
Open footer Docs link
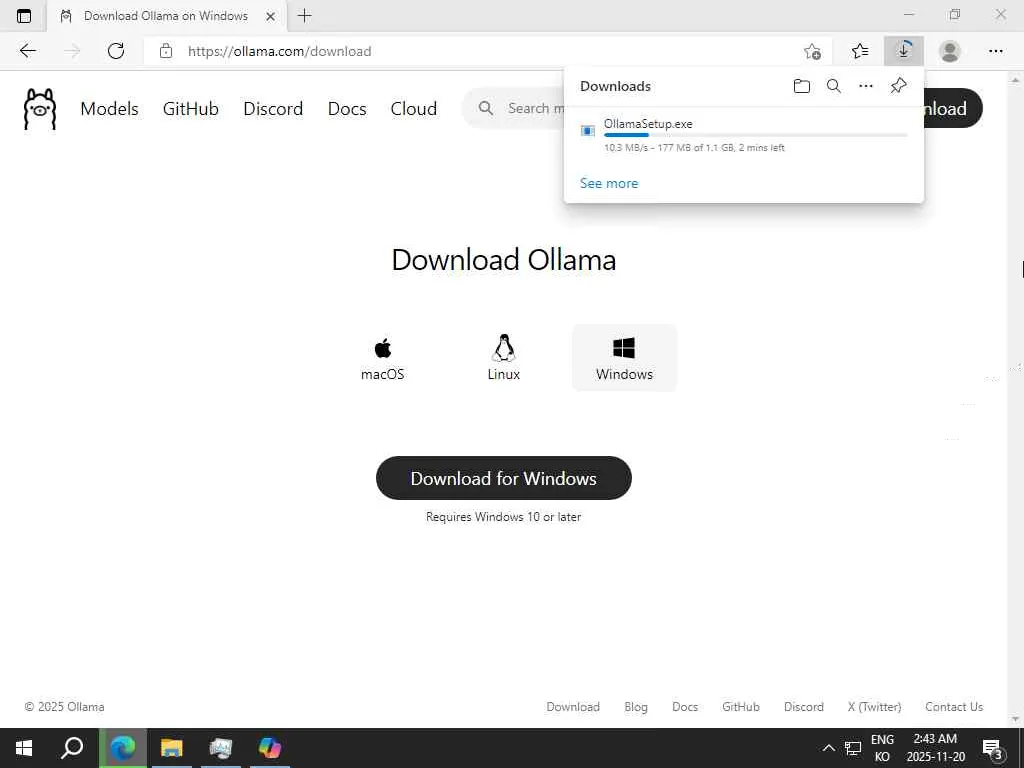tap(685, 707)
